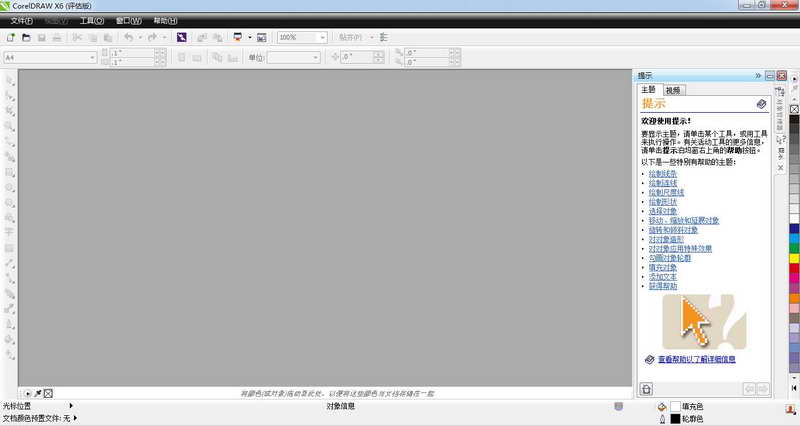Click the Save disk icon
This screenshot has height=426, width=800.
(x=42, y=37)
